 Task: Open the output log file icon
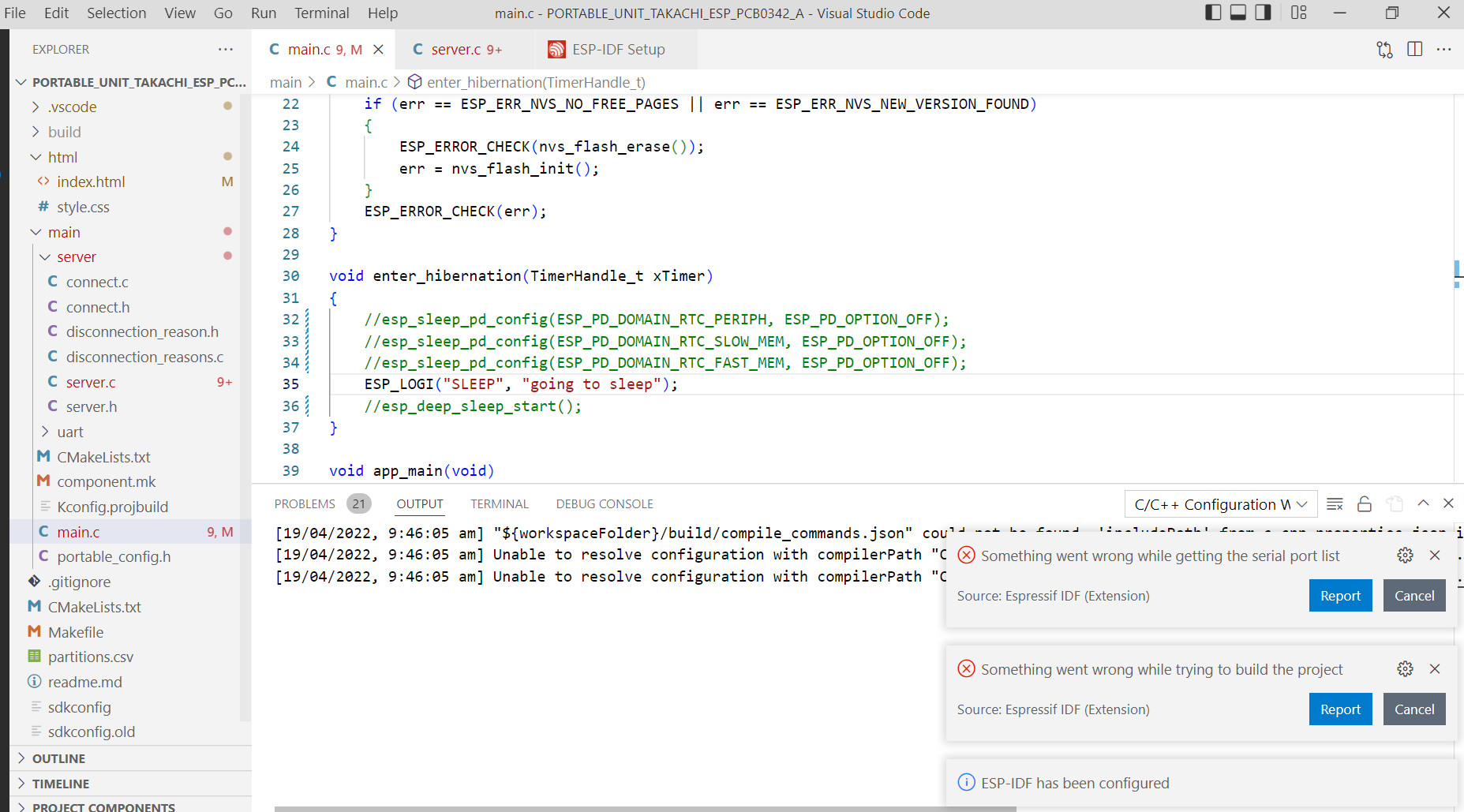coord(1395,503)
